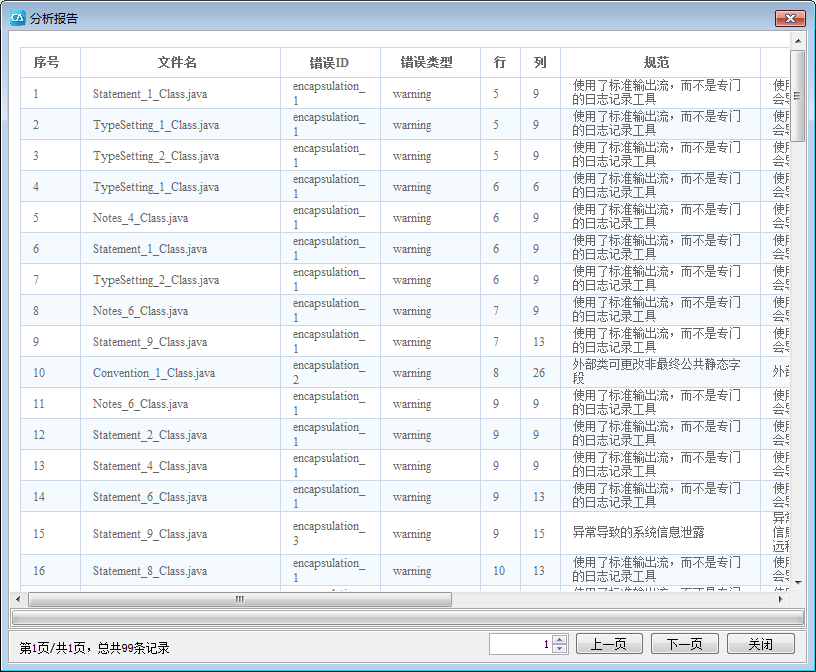816x672 pixels.
Task: Increase page number with stepper up arrow
Action: pos(560,640)
